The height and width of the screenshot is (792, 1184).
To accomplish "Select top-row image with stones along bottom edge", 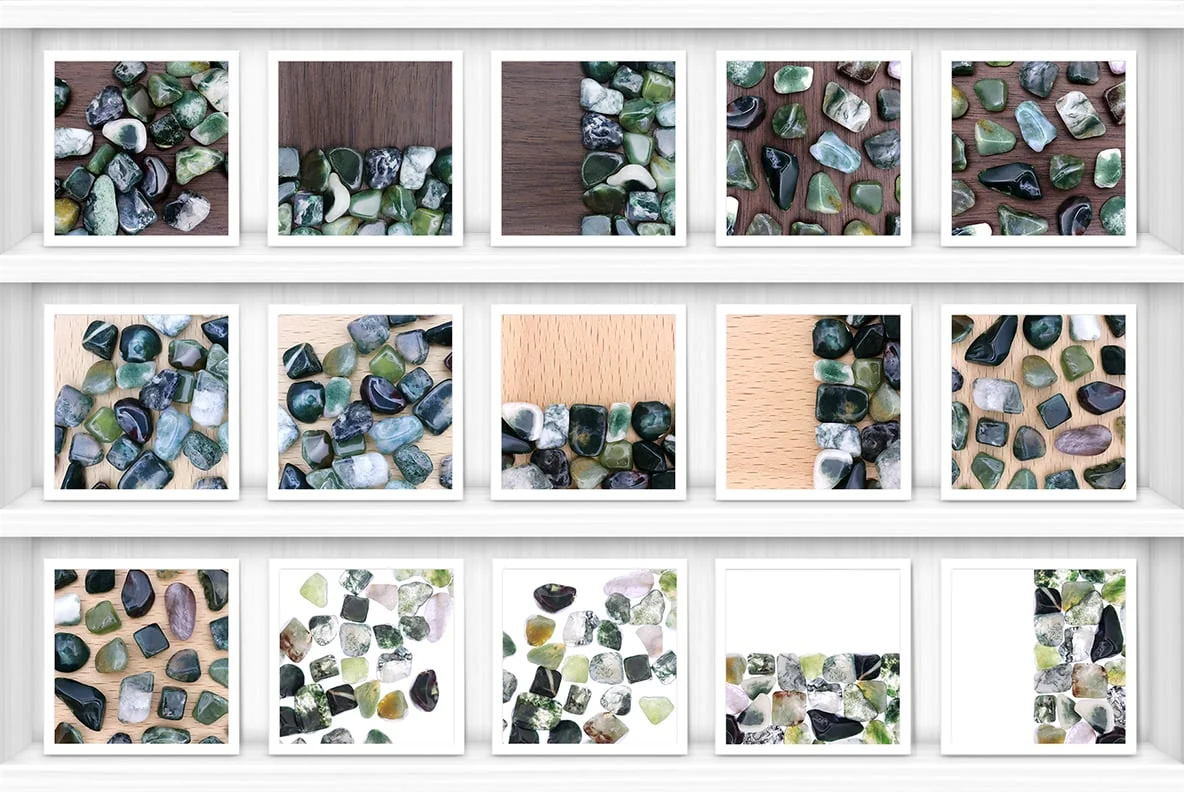I will coord(365,148).
